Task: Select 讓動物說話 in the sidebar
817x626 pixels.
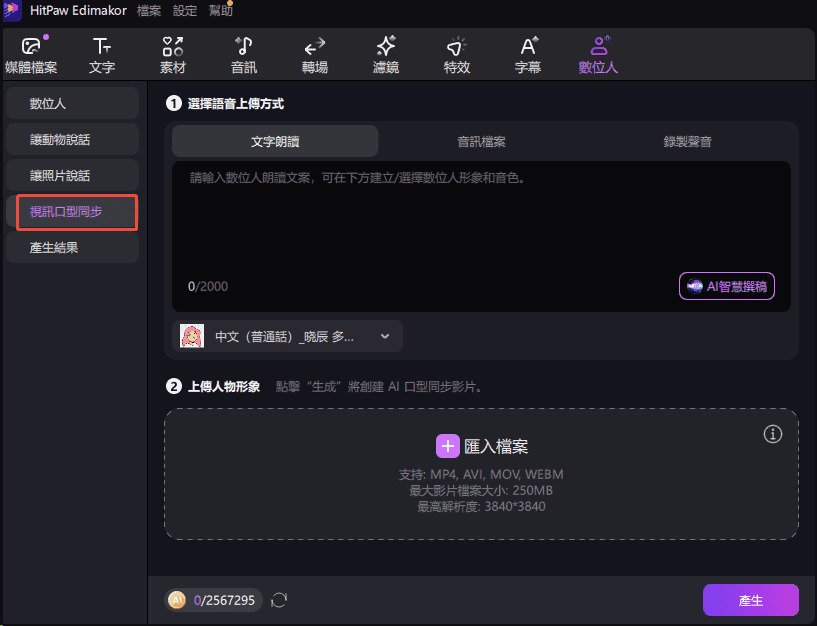Action: [x=72, y=138]
